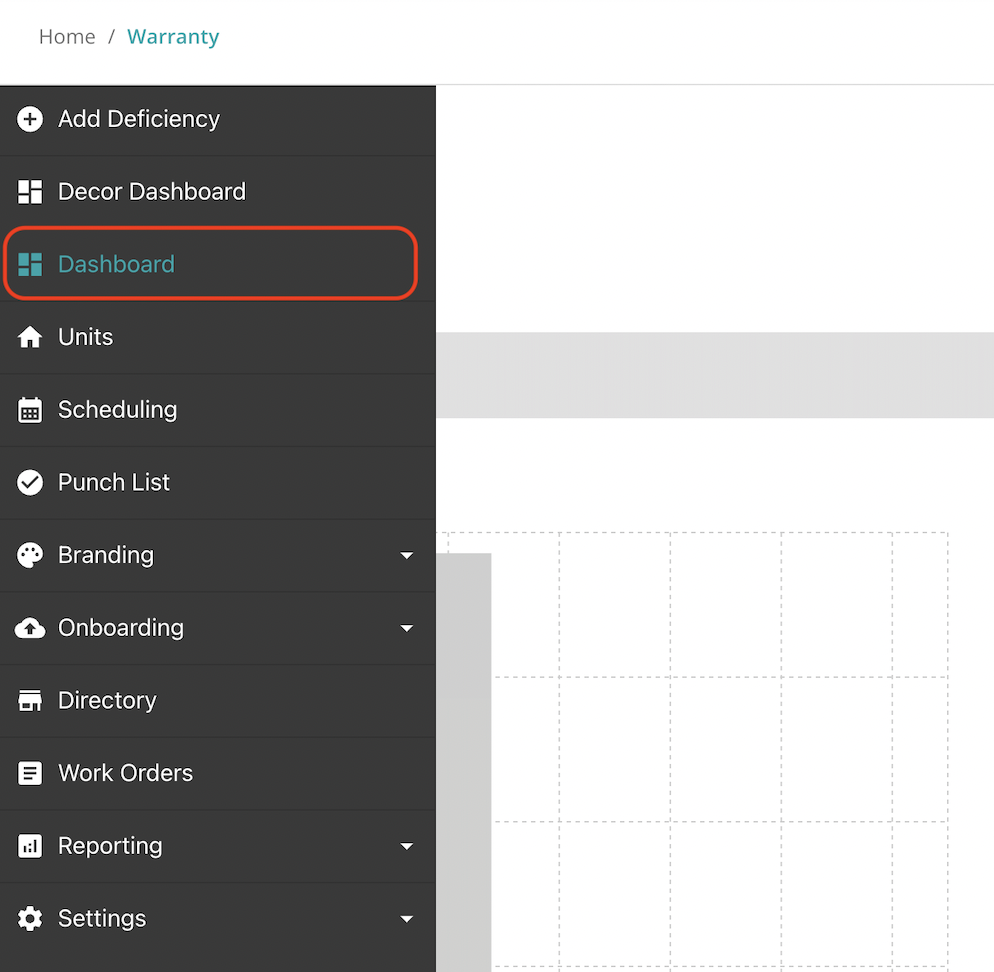Click the Warranty breadcrumb link
Image resolution: width=994 pixels, height=972 pixels.
(173, 37)
